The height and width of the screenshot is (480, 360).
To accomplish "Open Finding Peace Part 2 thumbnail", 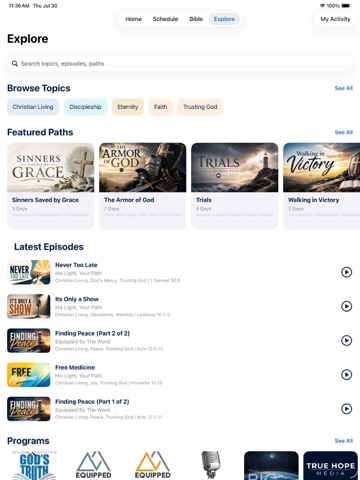I will click(x=29, y=340).
